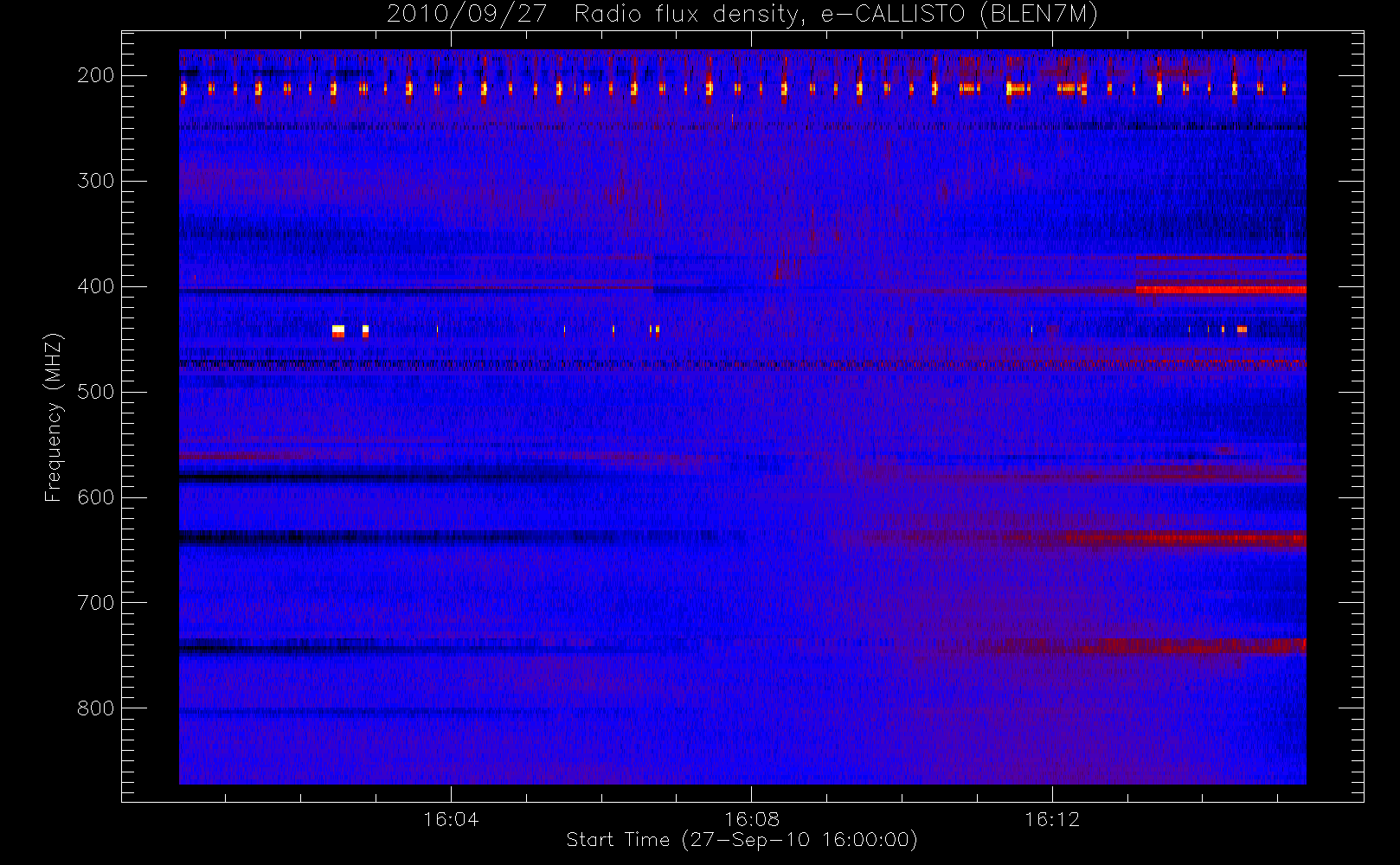Click the 16:12 time tick label
The height and width of the screenshot is (865, 1400).
[1052, 819]
